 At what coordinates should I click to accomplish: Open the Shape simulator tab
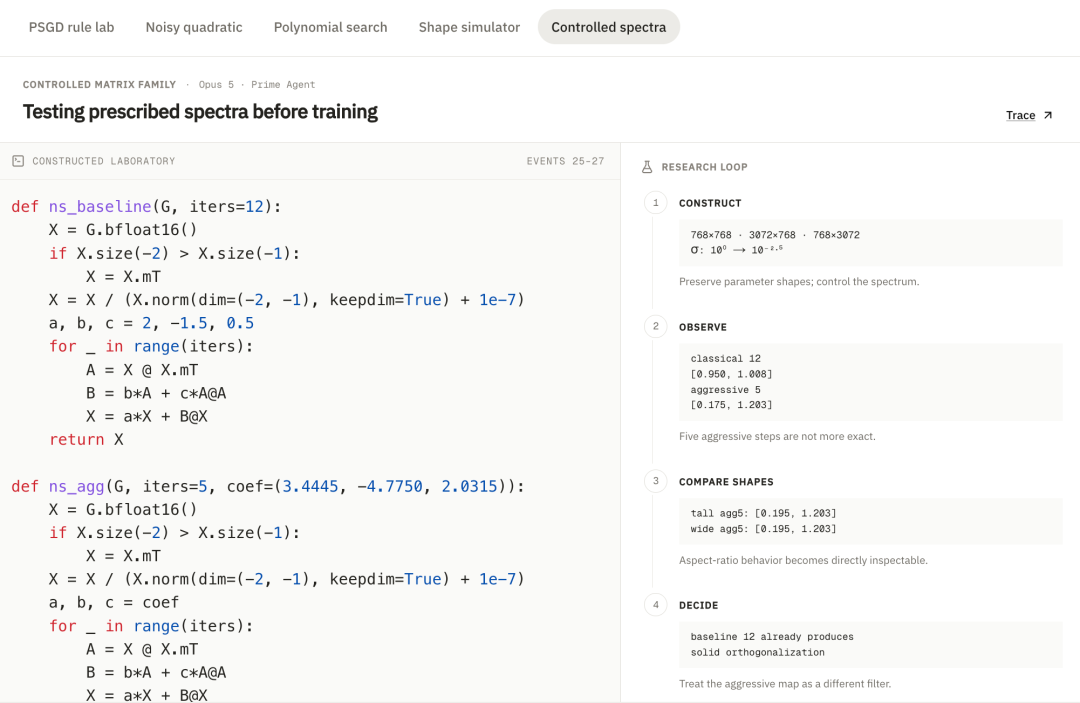(x=469, y=27)
